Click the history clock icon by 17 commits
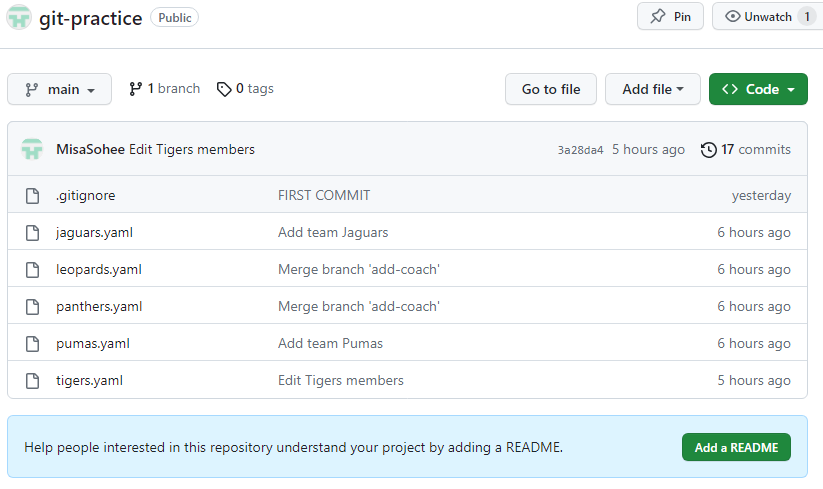Screen dimensions: 823x489 pyautogui.click(x=709, y=150)
